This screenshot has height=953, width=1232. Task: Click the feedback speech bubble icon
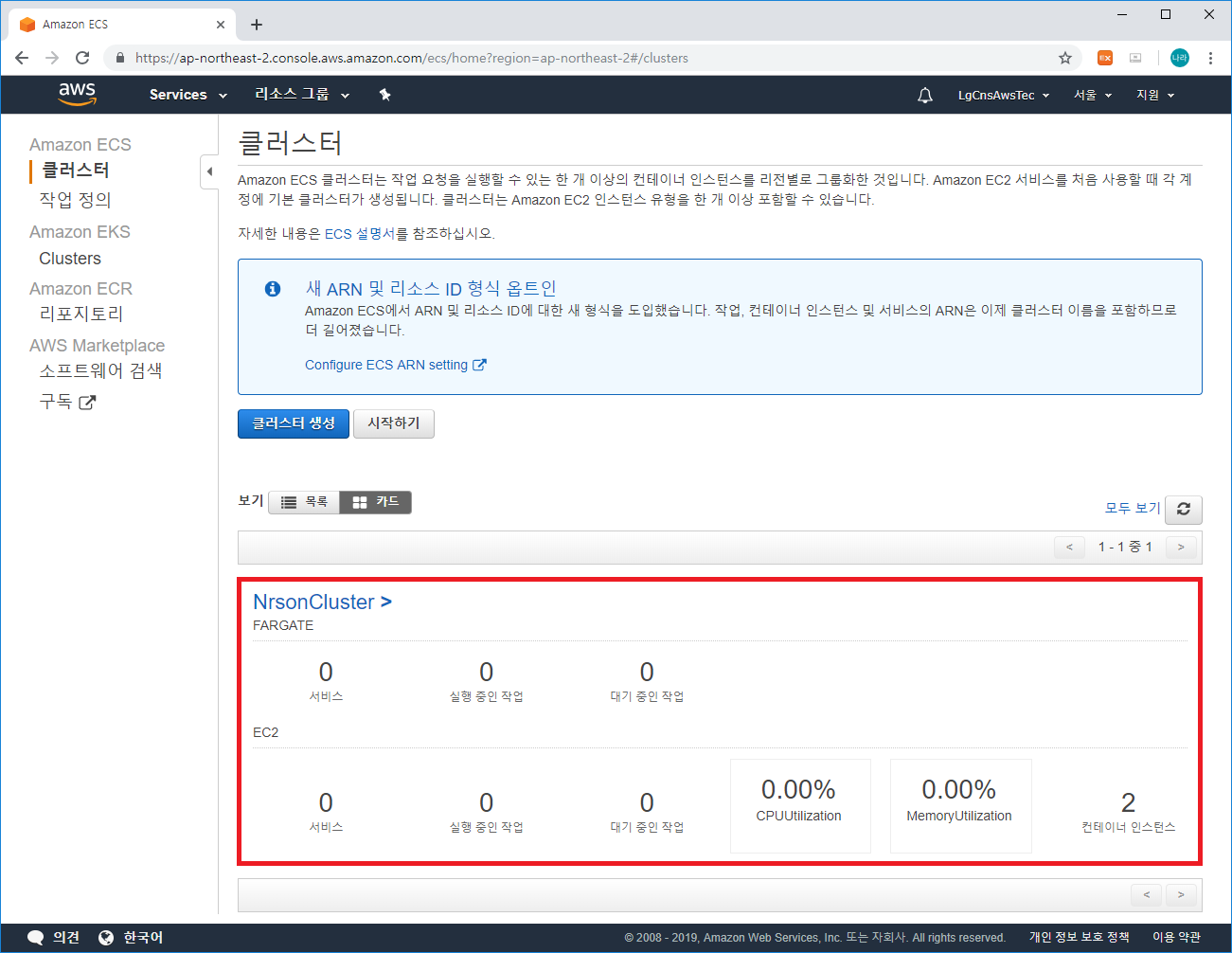(x=35, y=938)
